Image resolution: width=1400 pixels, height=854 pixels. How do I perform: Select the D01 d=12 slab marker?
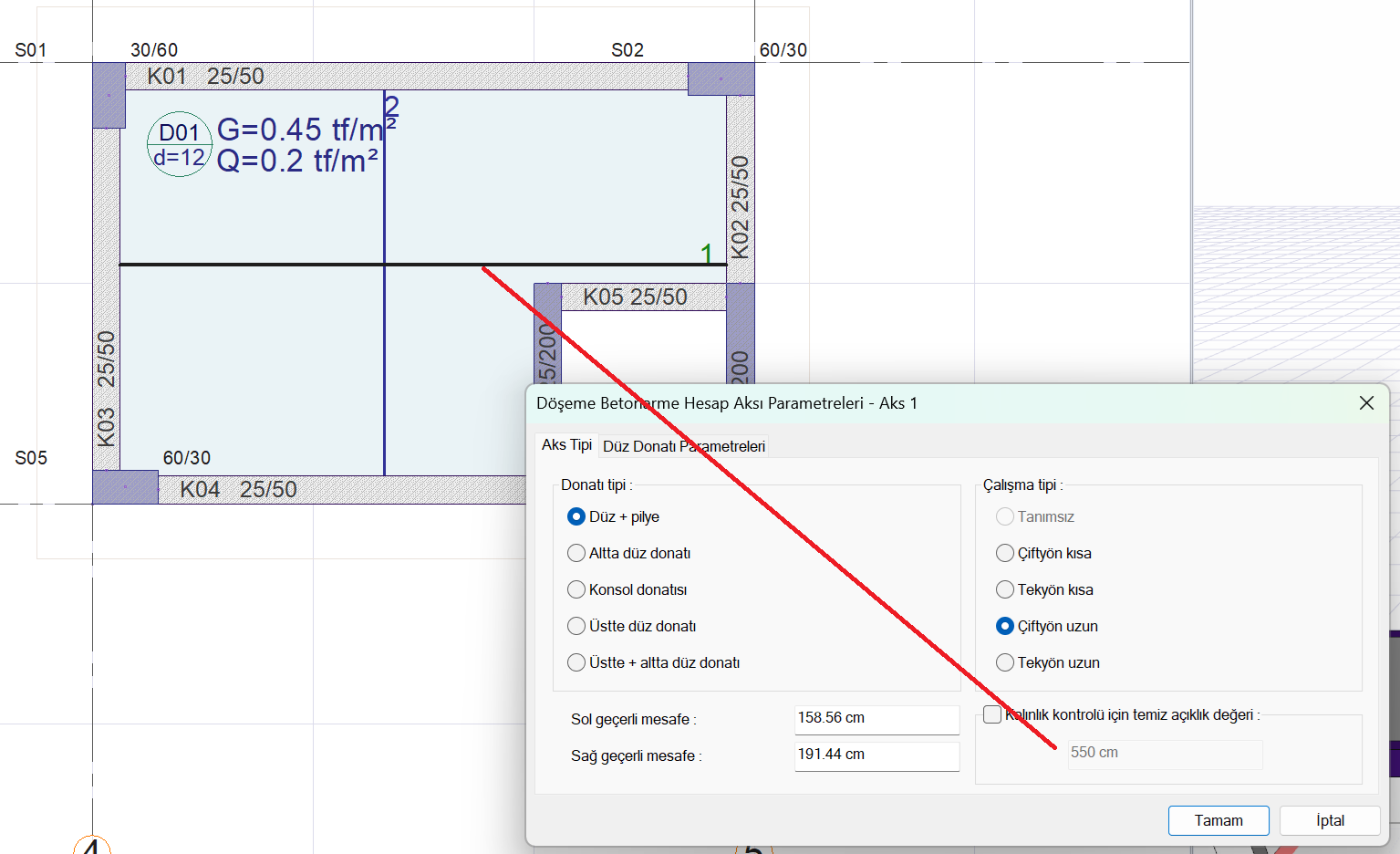(180, 144)
